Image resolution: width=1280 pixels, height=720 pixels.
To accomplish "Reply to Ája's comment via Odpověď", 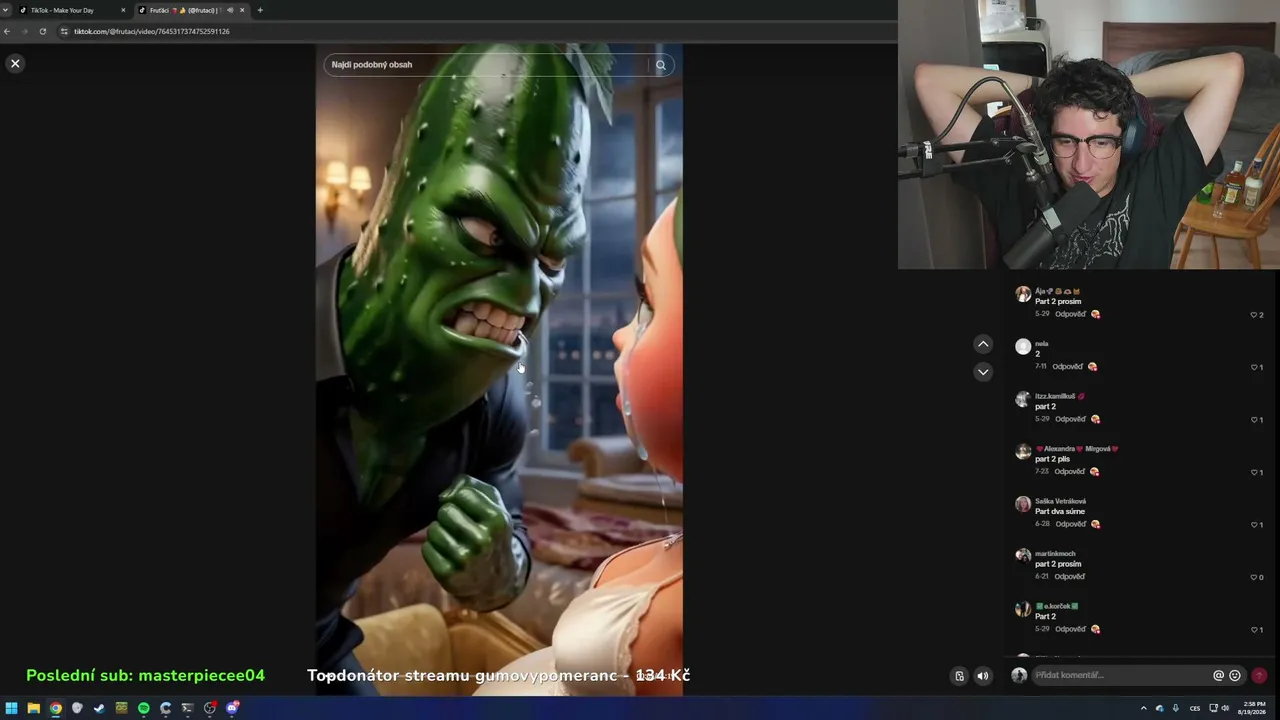I will [1070, 314].
